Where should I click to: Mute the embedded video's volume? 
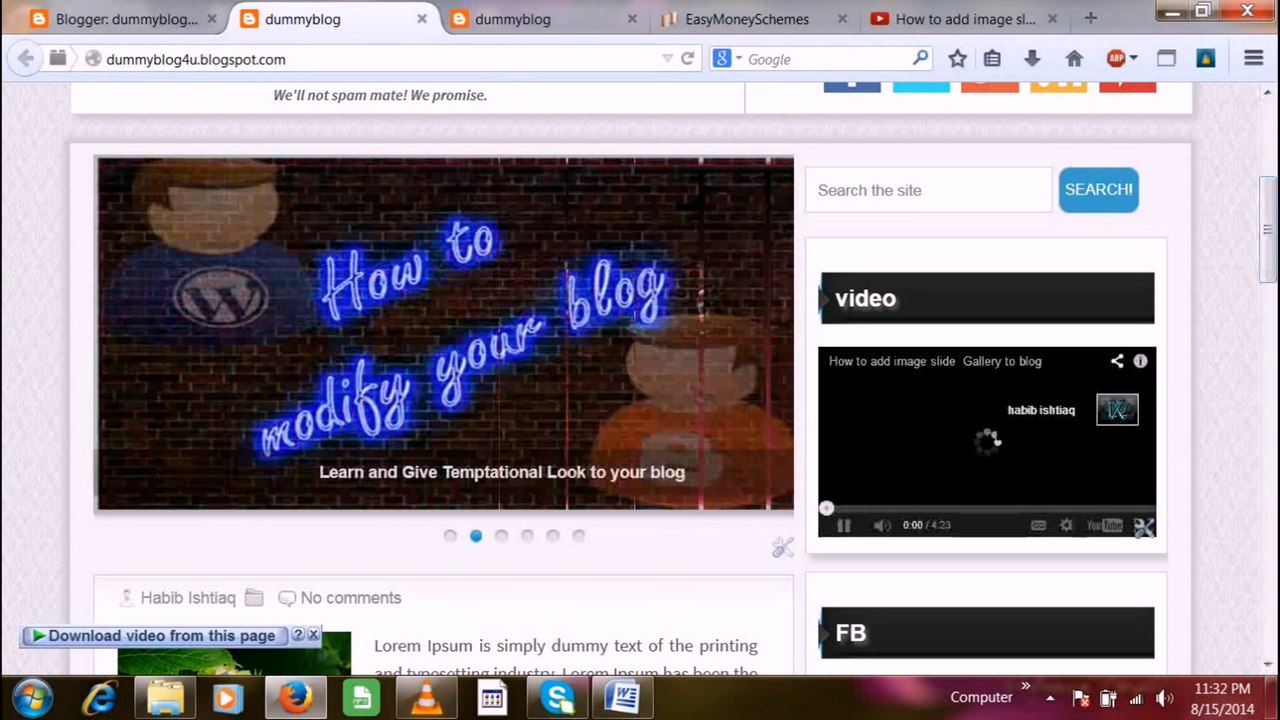(881, 525)
